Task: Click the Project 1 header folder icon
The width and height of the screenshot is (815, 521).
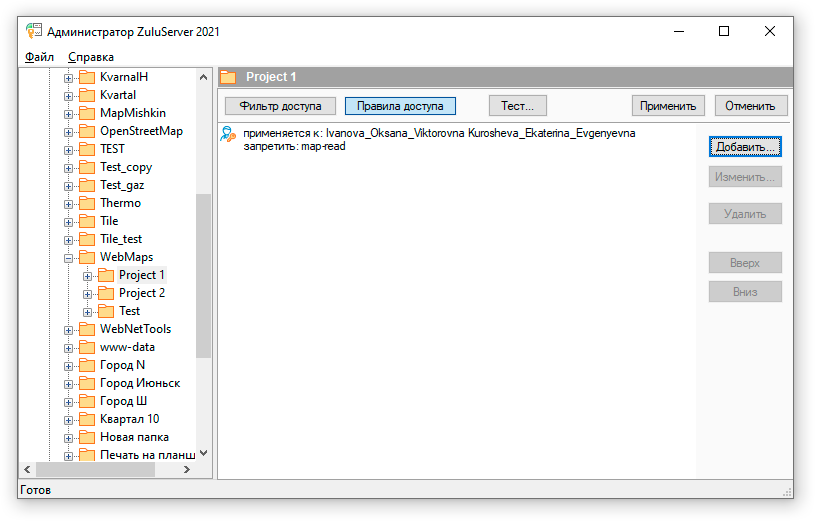Action: 228,77
